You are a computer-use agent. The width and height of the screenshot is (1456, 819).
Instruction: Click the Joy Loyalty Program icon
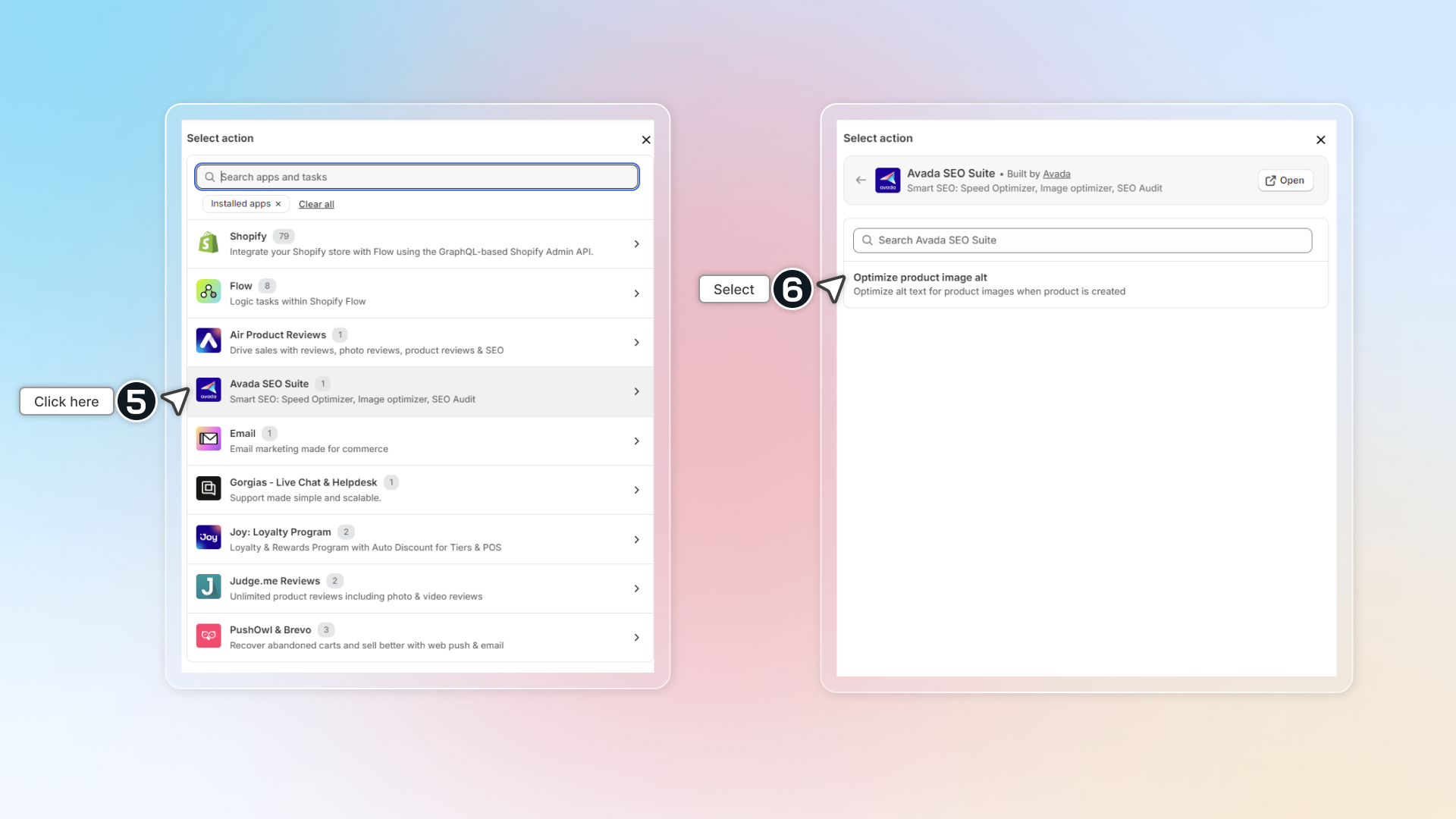pyautogui.click(x=209, y=538)
